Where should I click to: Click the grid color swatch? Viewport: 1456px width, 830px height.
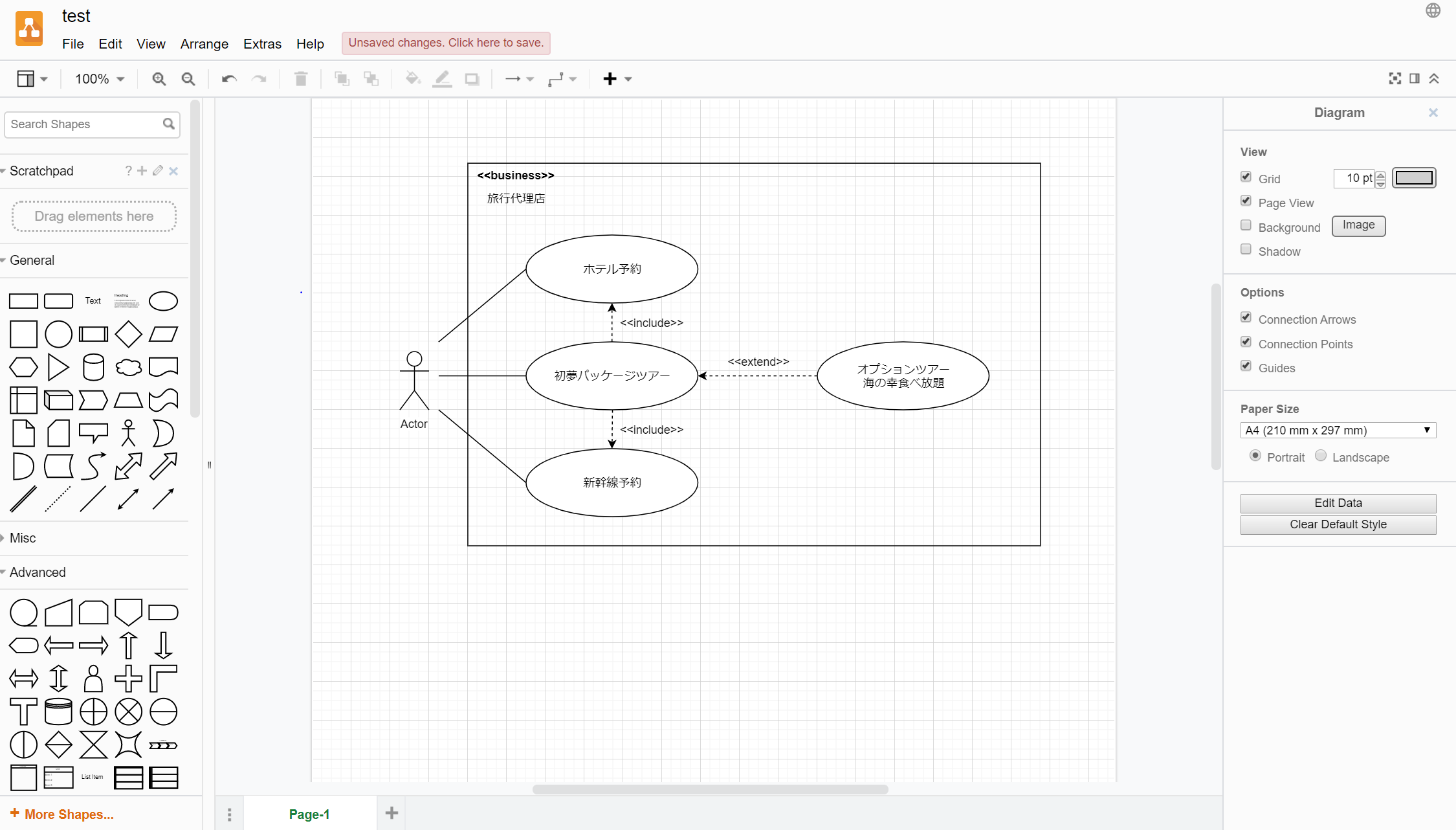1414,178
